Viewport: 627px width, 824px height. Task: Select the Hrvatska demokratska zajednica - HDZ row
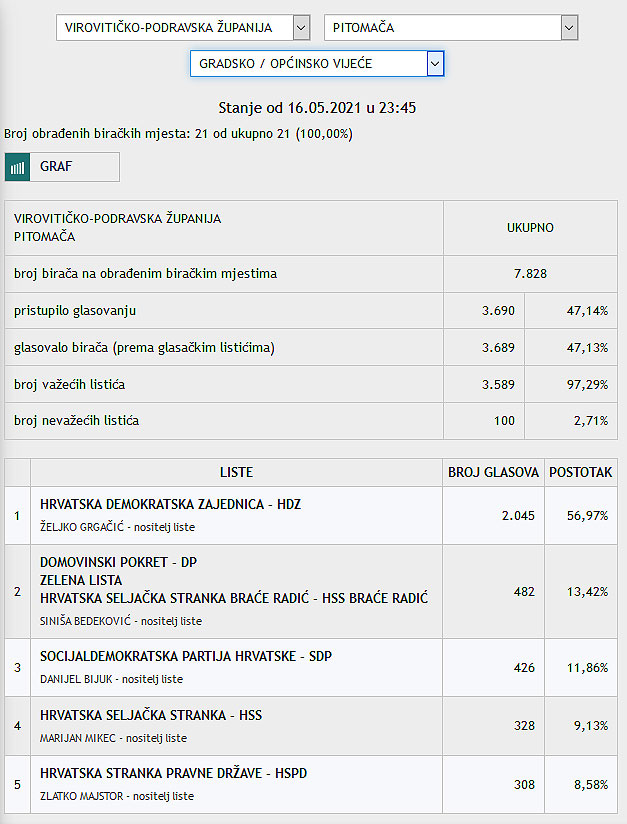[311, 516]
